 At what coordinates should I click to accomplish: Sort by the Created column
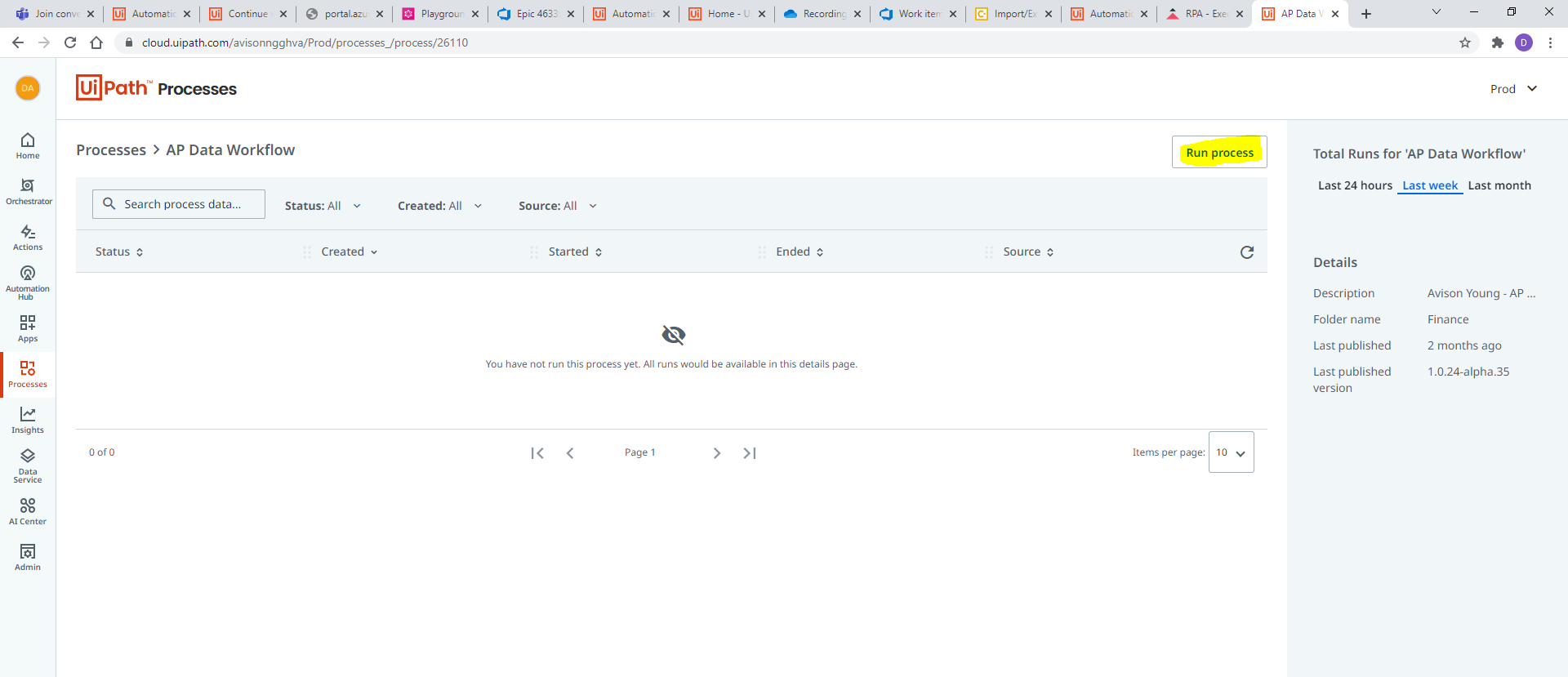(x=350, y=252)
